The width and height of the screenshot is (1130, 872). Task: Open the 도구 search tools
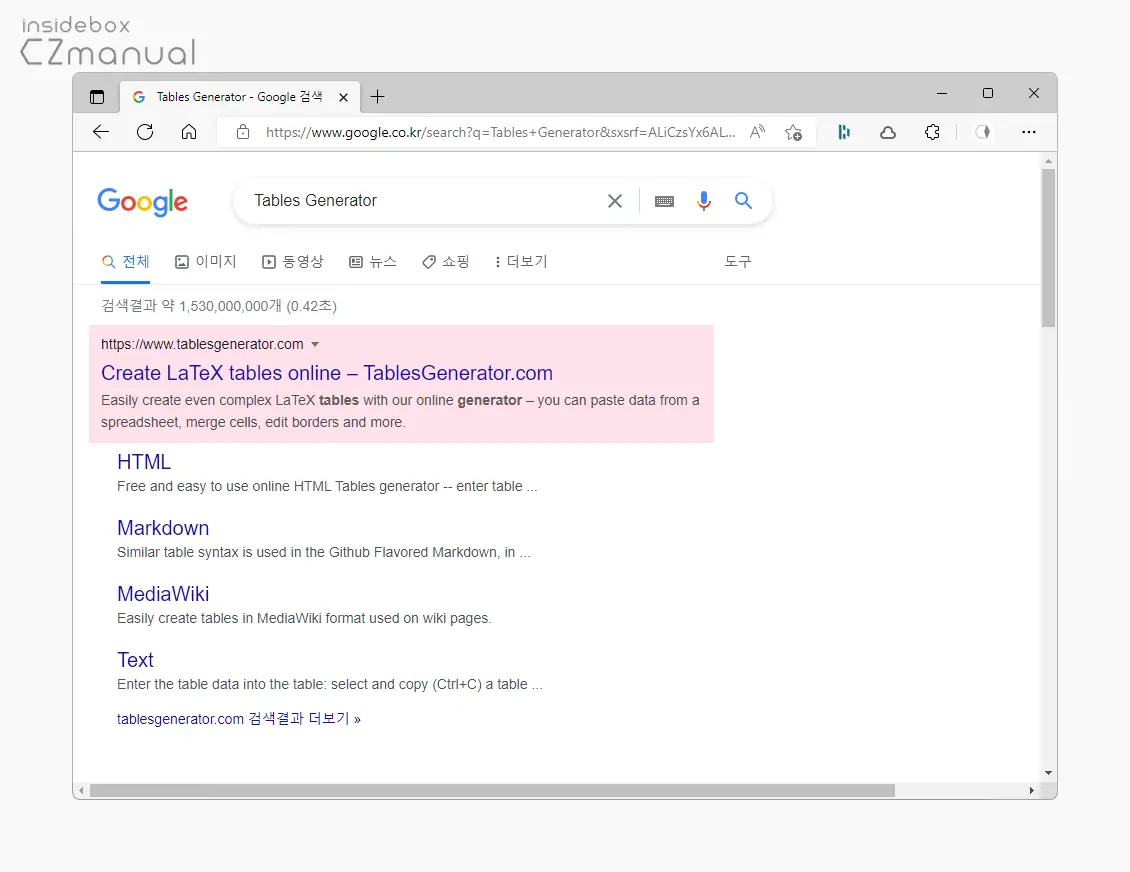click(738, 262)
